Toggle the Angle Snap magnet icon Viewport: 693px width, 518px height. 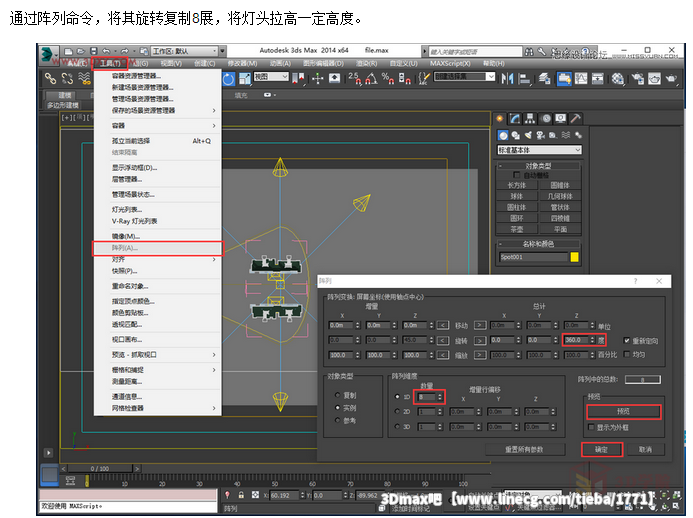tap(371, 79)
